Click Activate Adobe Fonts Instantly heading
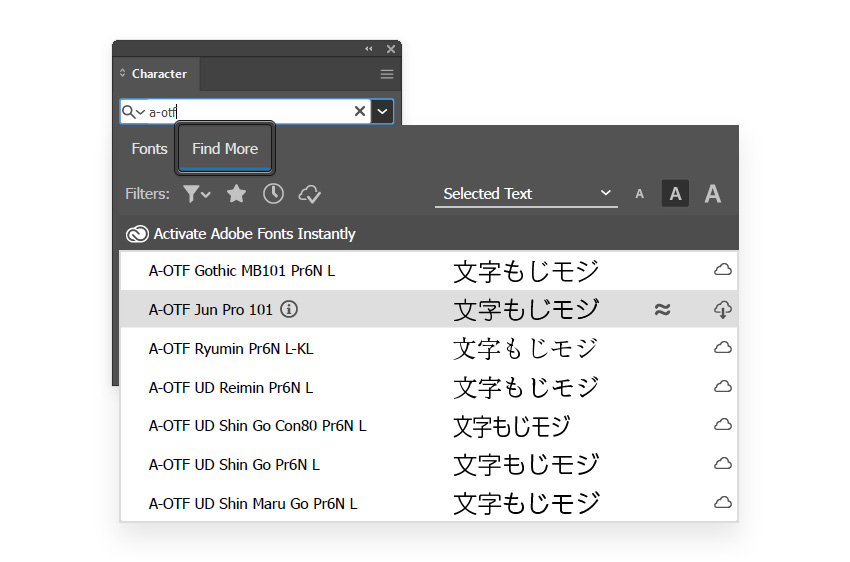The width and height of the screenshot is (850, 562). (254, 234)
